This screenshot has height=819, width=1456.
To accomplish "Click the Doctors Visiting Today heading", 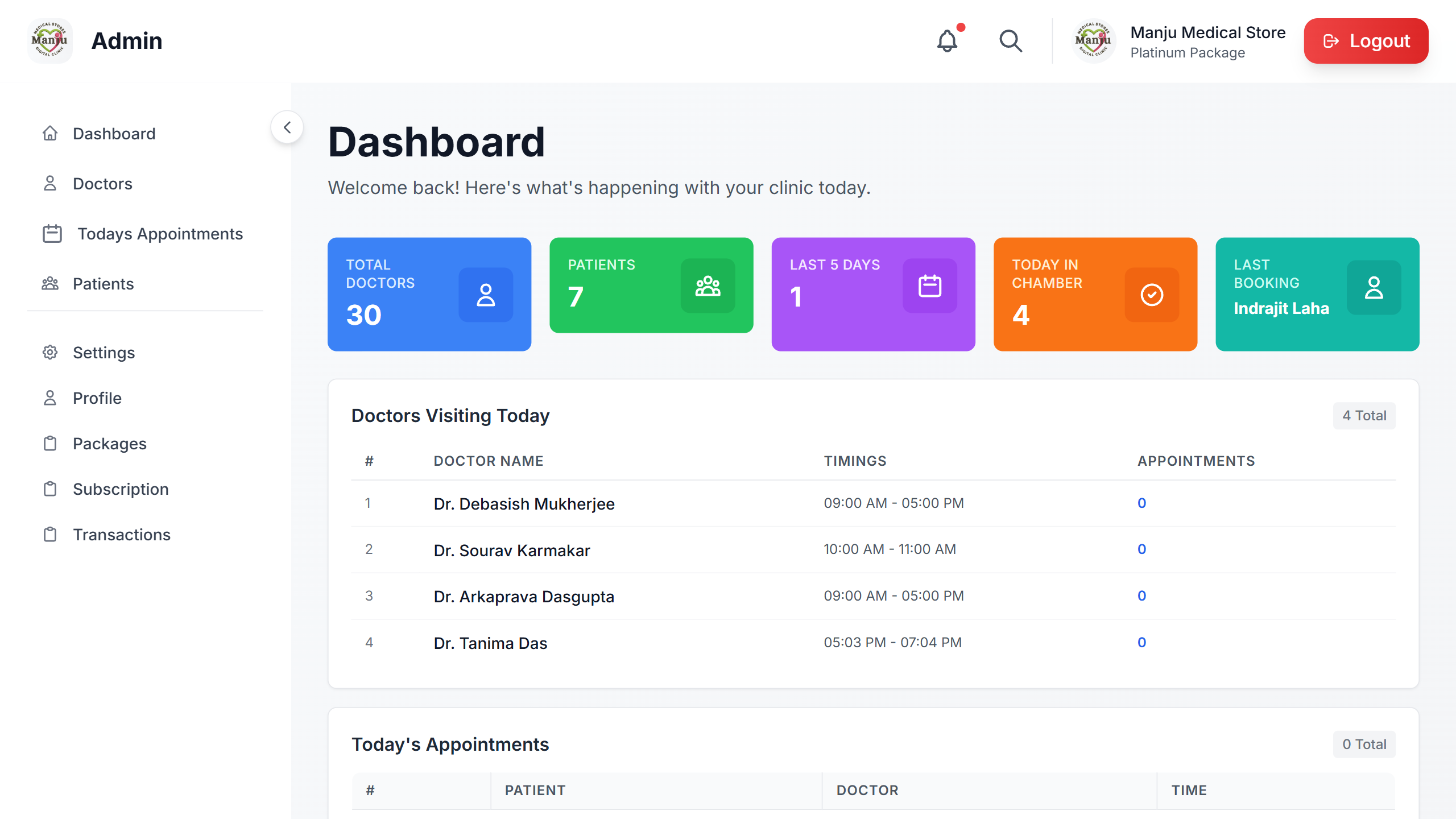I will tap(450, 415).
